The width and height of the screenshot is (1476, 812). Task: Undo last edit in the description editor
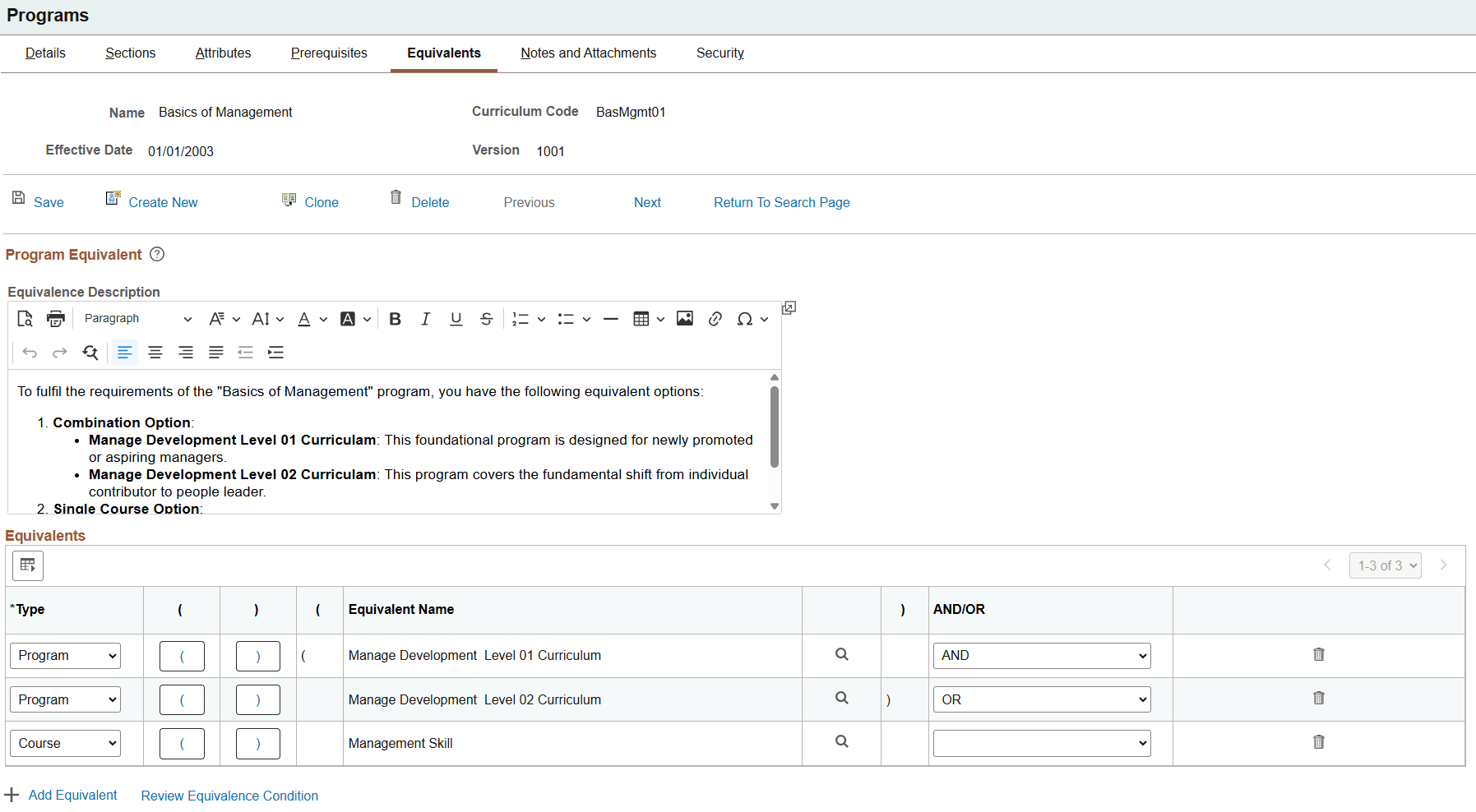point(30,352)
